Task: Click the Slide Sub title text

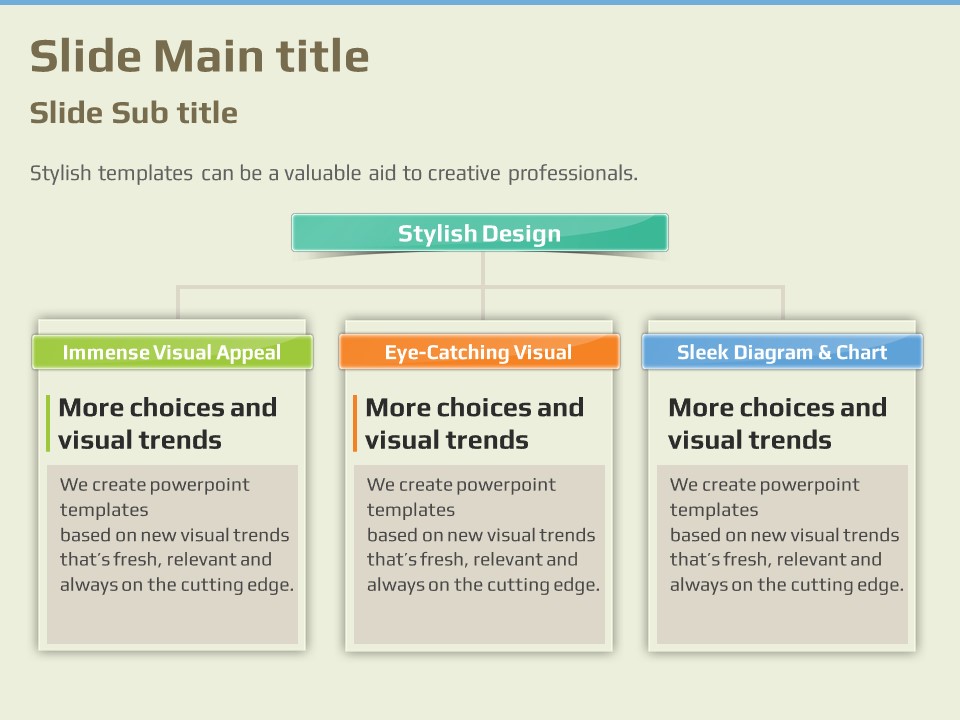Action: 133,113
